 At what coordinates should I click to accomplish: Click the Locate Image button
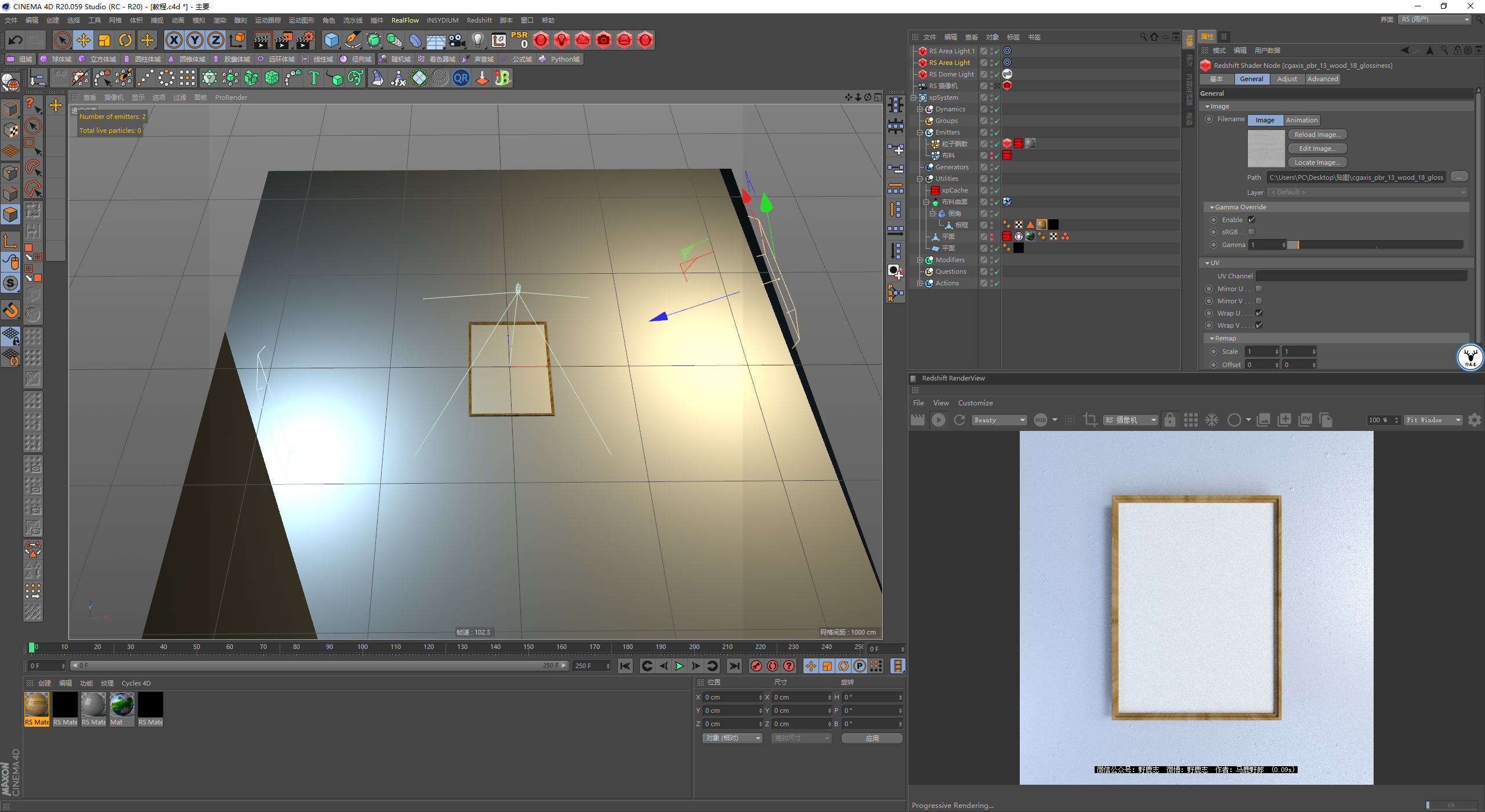pos(1317,162)
